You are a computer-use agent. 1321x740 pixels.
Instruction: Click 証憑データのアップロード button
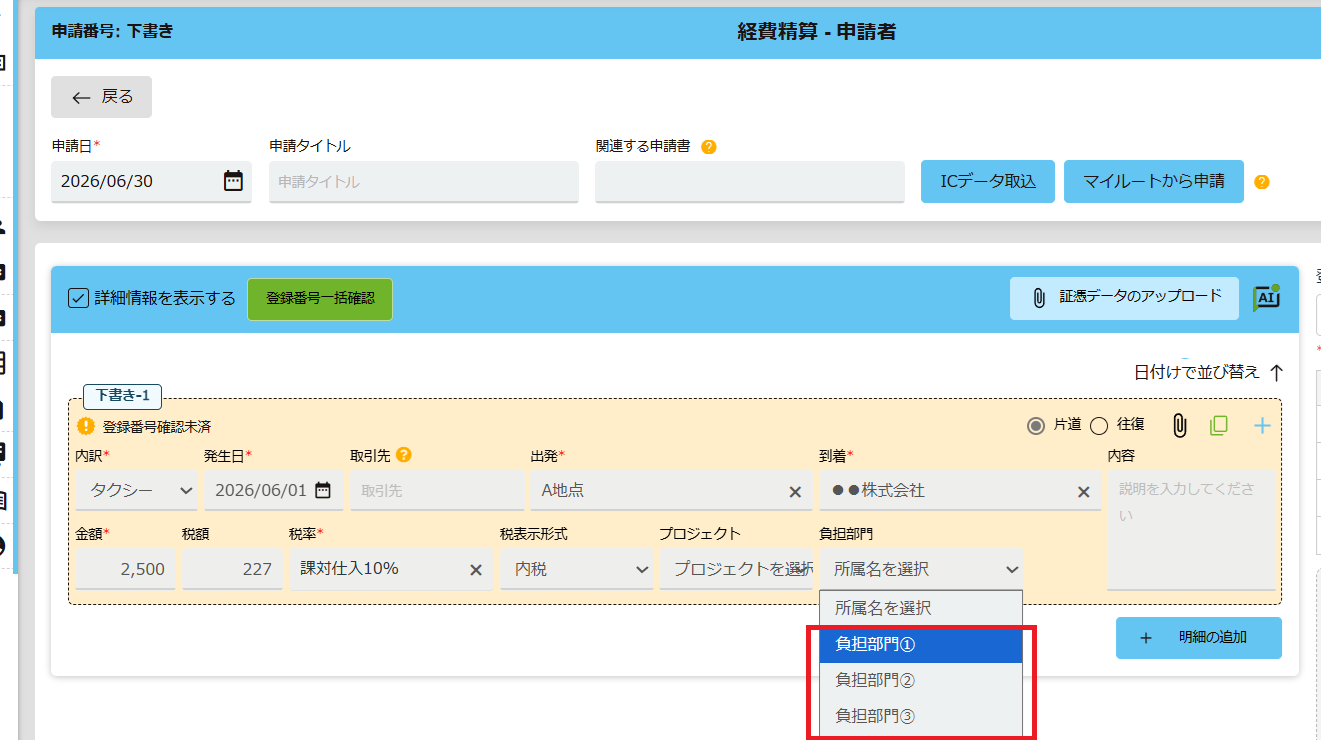(x=1124, y=298)
